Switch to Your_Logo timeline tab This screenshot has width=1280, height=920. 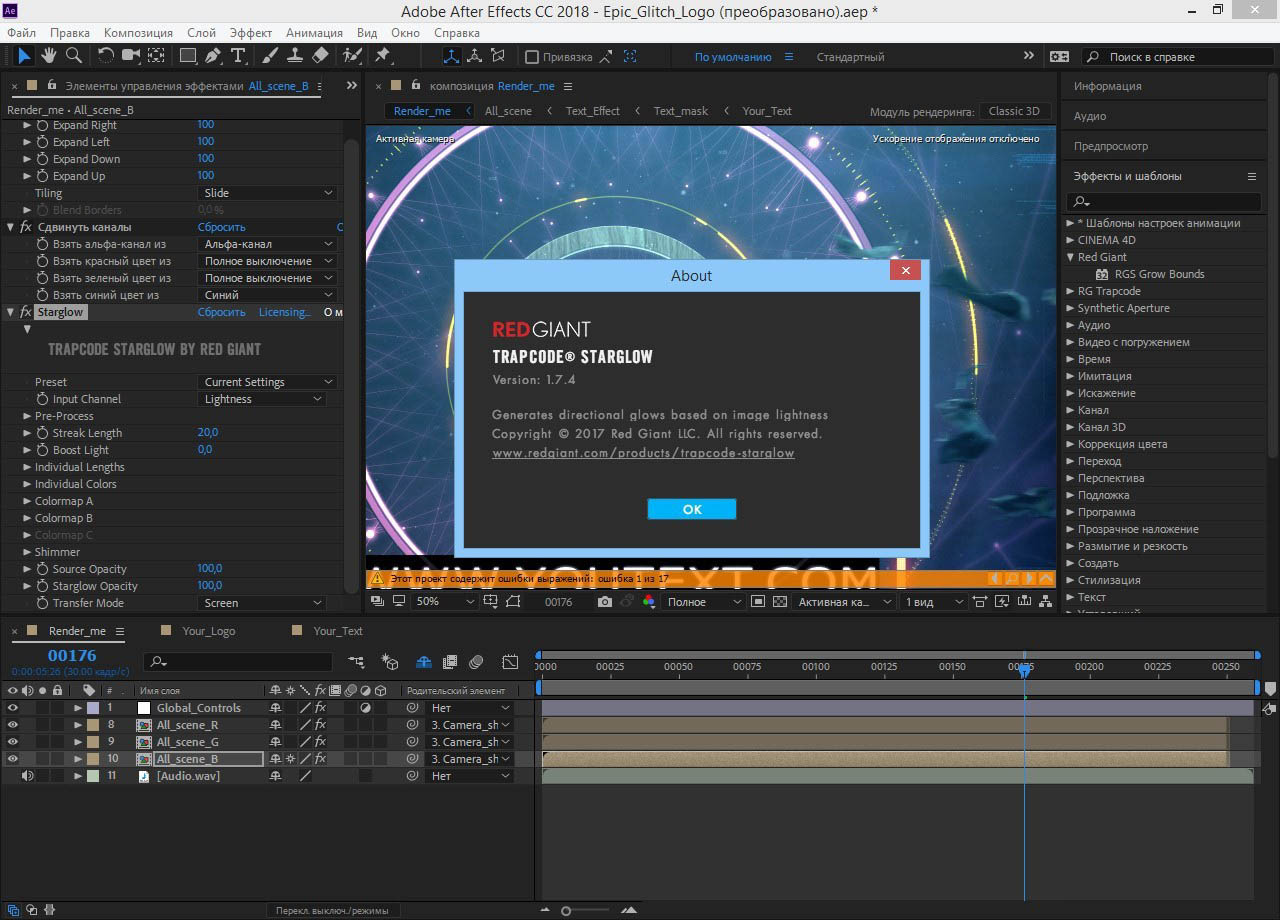point(209,631)
